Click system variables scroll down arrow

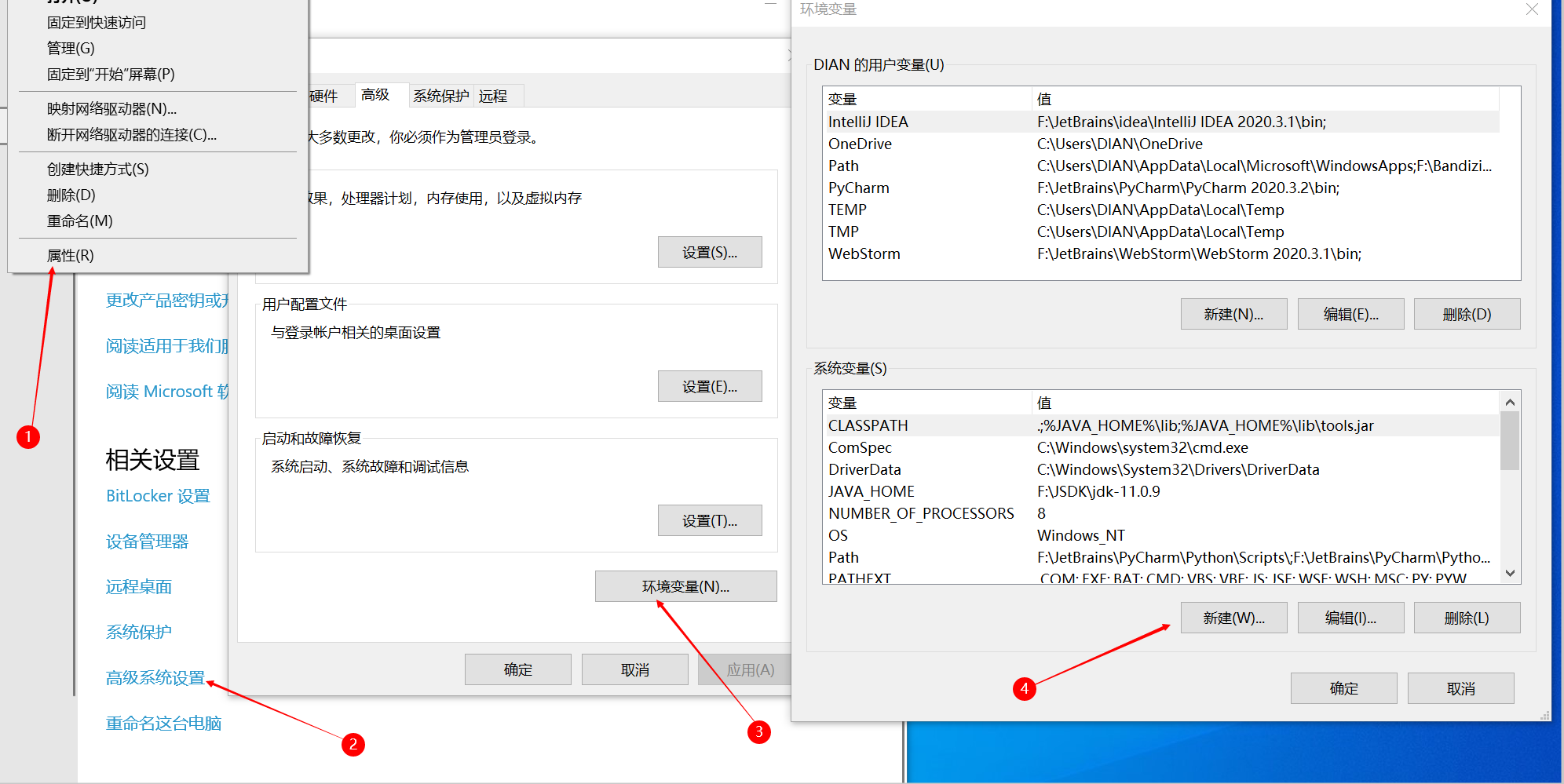tap(1510, 573)
